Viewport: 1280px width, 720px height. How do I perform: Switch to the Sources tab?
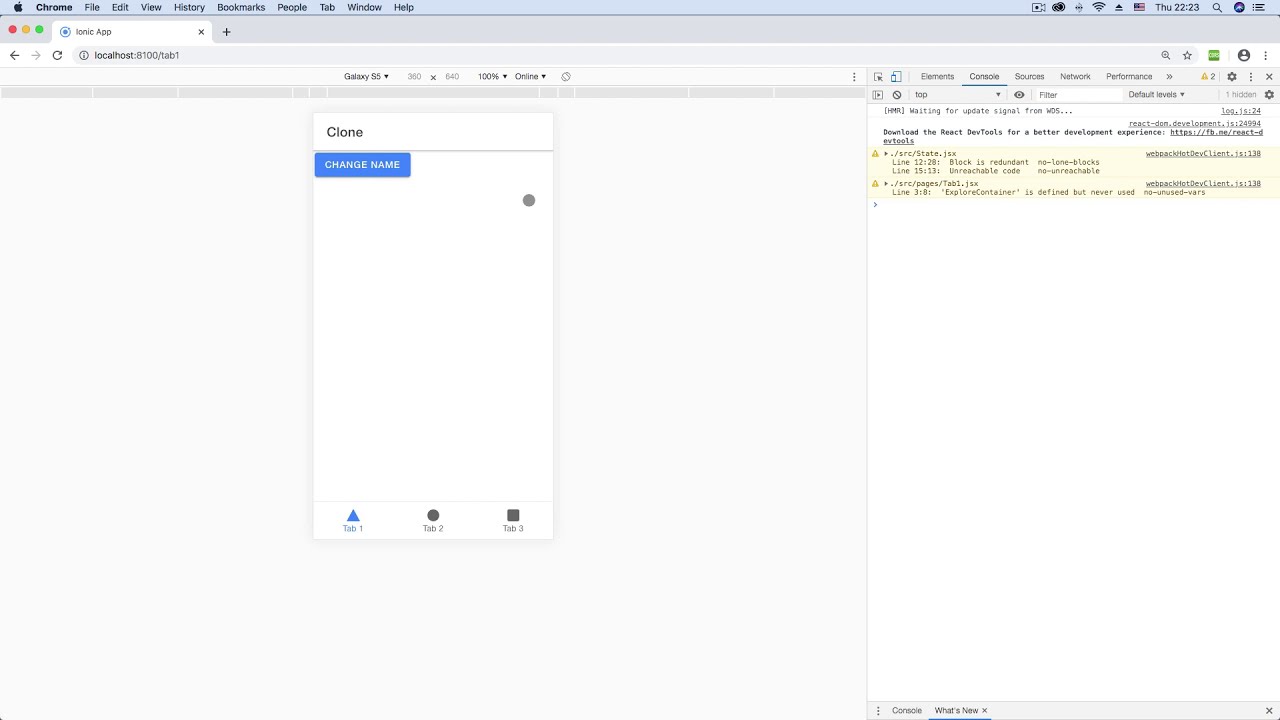[x=1029, y=77]
